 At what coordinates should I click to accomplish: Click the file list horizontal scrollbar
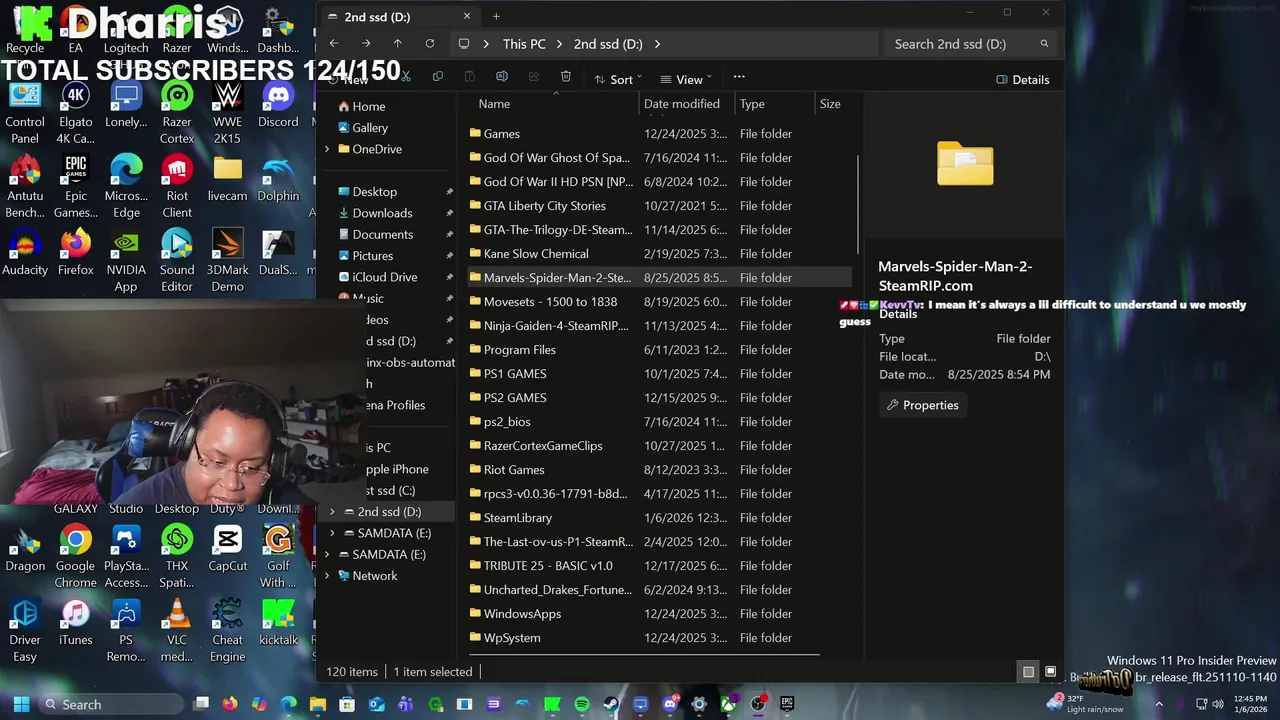(644, 656)
